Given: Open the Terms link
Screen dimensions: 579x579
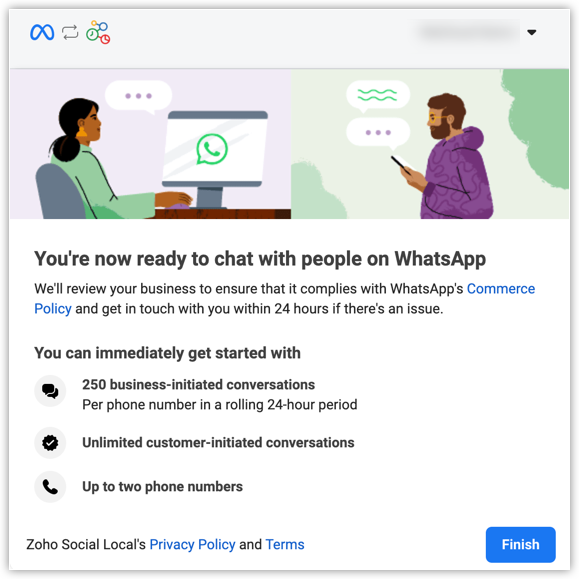Looking at the screenshot, I should coord(285,545).
